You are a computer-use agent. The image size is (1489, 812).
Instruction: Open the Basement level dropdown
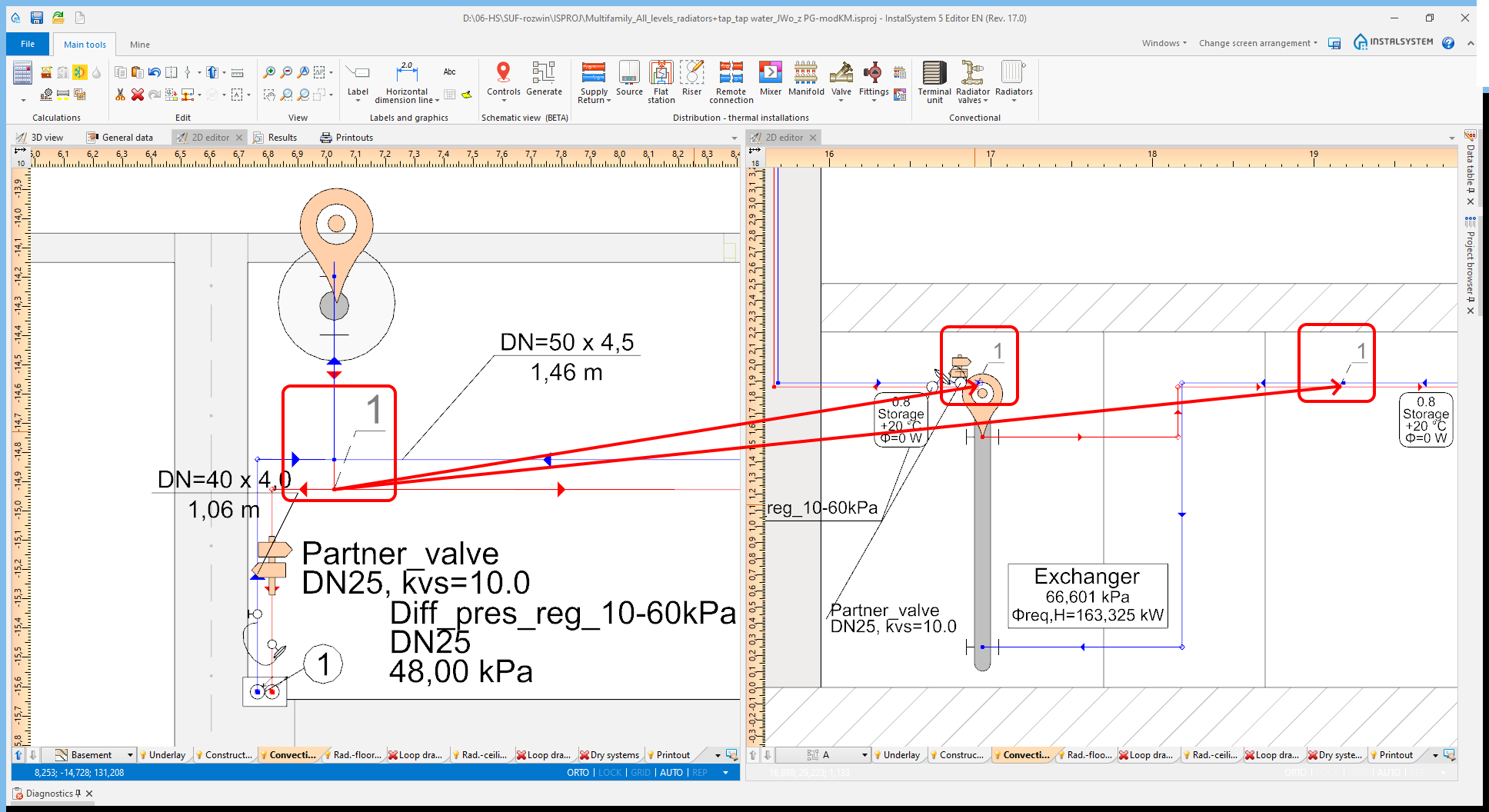click(130, 755)
